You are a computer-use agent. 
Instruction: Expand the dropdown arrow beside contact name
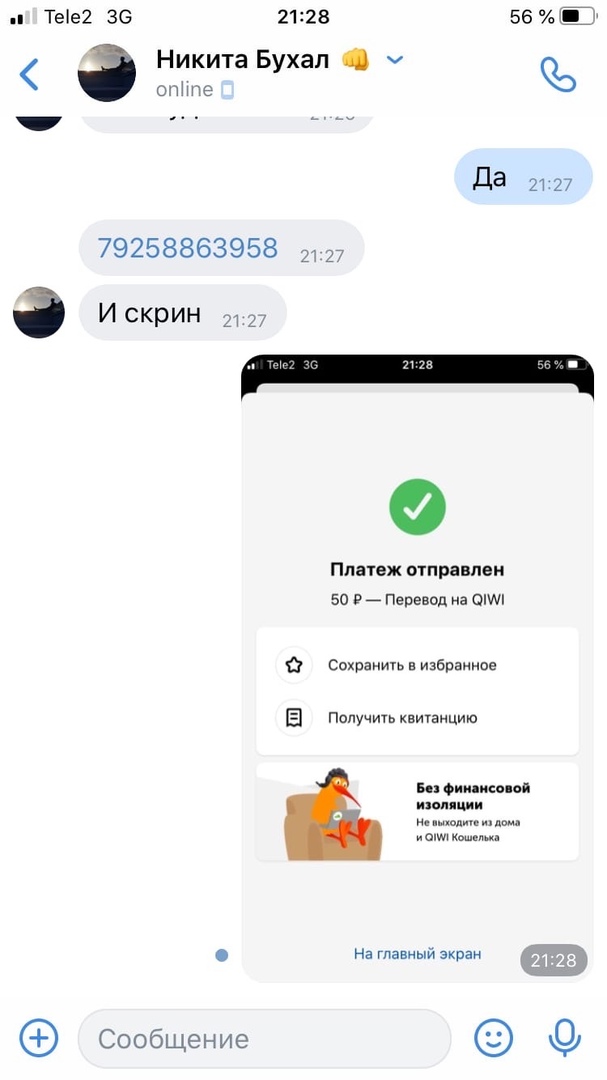[395, 60]
